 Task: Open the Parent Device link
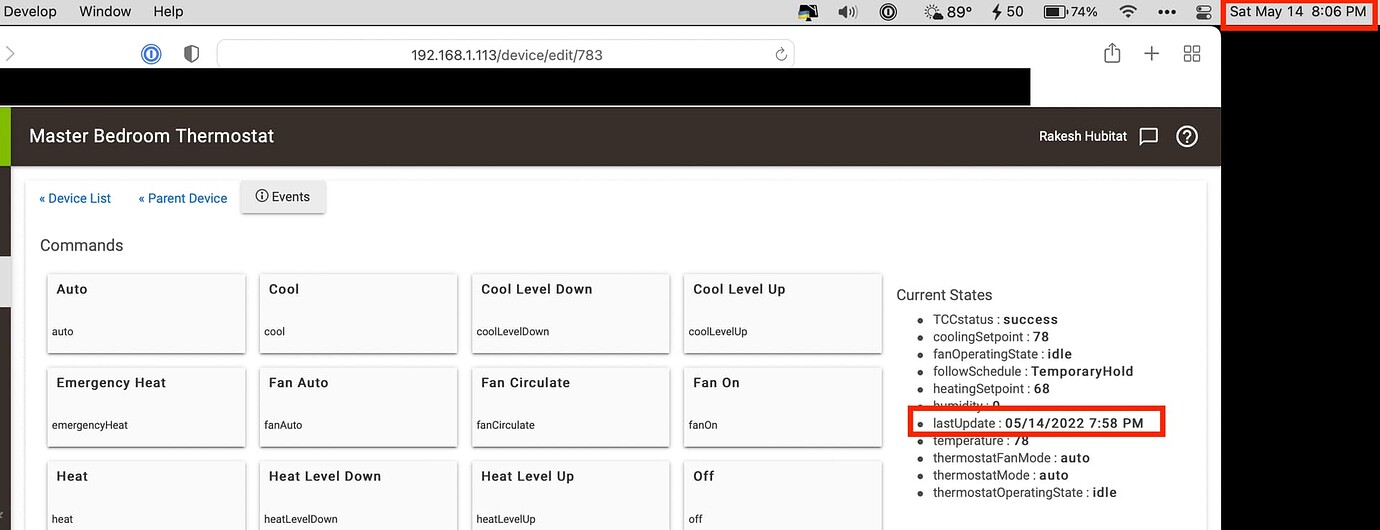183,198
